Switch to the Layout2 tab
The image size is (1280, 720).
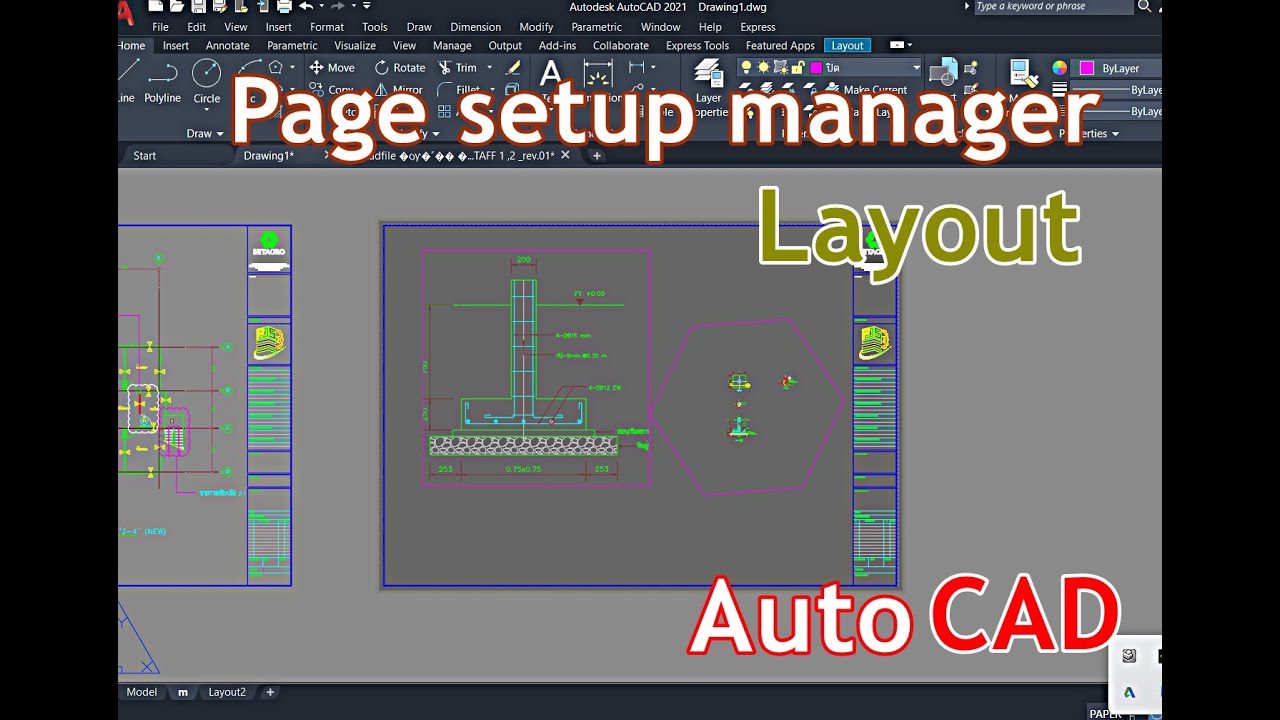[227, 692]
